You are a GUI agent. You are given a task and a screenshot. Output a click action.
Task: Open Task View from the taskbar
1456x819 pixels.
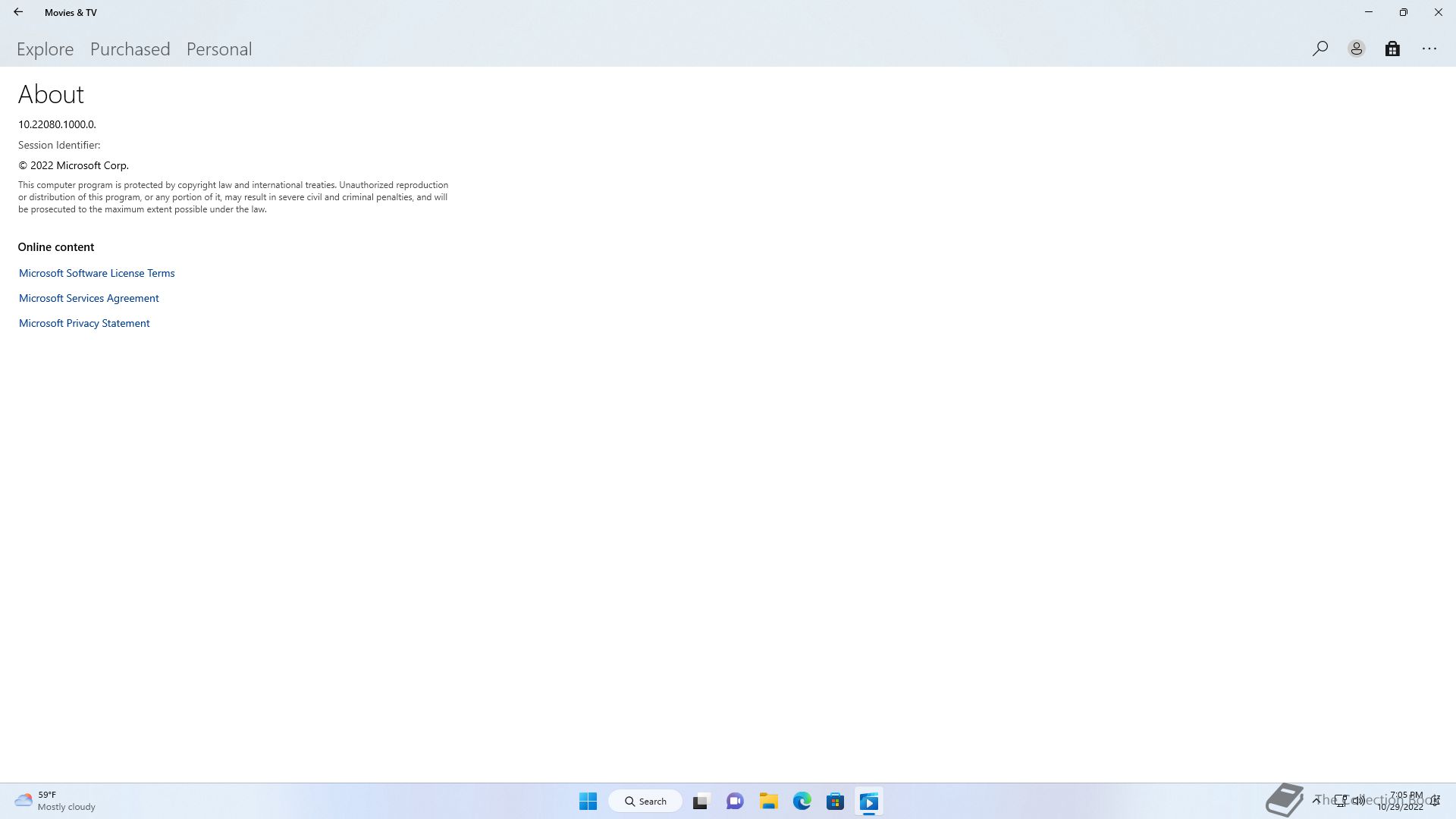tap(701, 801)
